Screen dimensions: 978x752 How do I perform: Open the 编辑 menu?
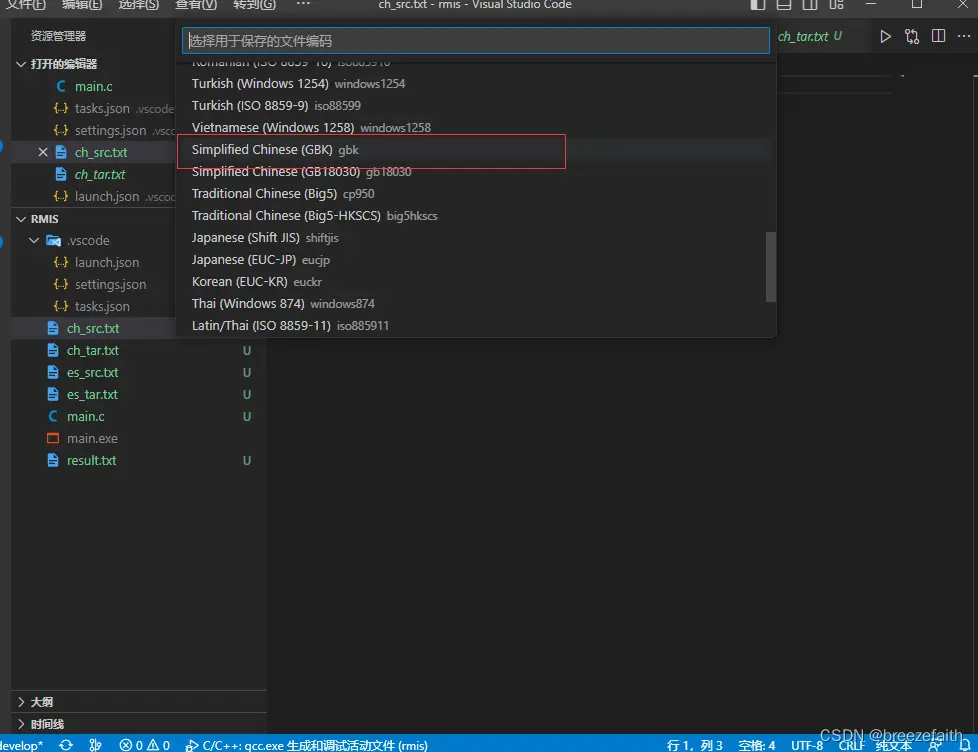tap(82, 5)
